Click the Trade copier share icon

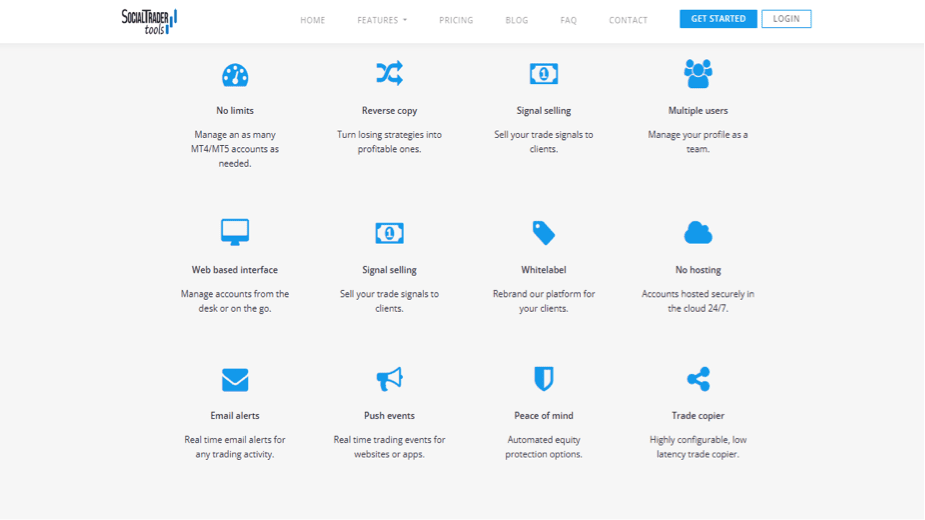(x=698, y=379)
